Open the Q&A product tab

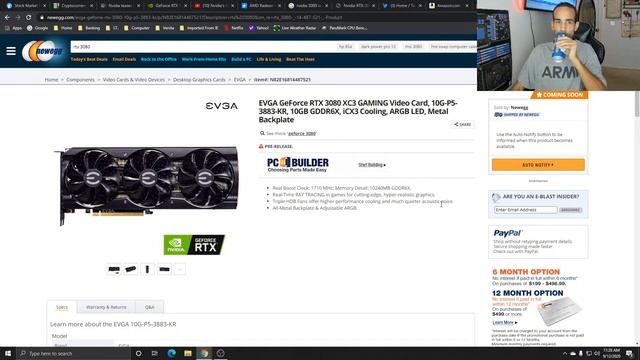(149, 307)
